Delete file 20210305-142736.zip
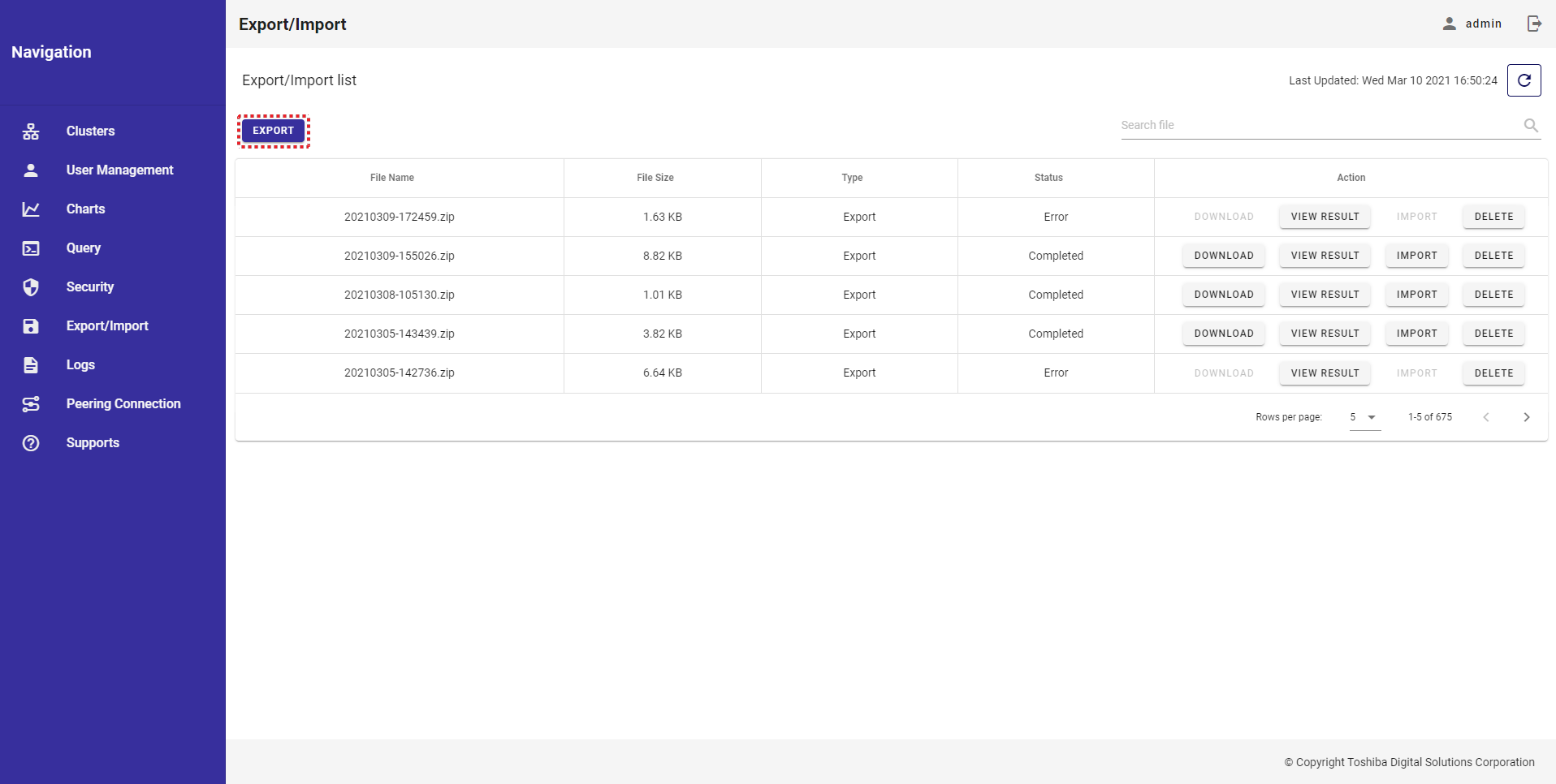 tap(1493, 373)
